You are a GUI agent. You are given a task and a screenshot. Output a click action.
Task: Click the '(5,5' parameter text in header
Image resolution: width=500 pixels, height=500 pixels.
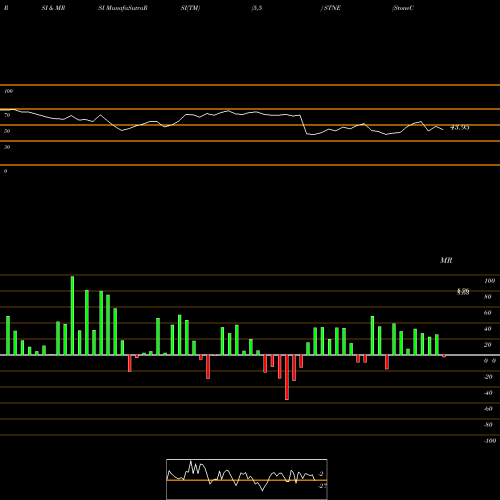[x=257, y=8]
